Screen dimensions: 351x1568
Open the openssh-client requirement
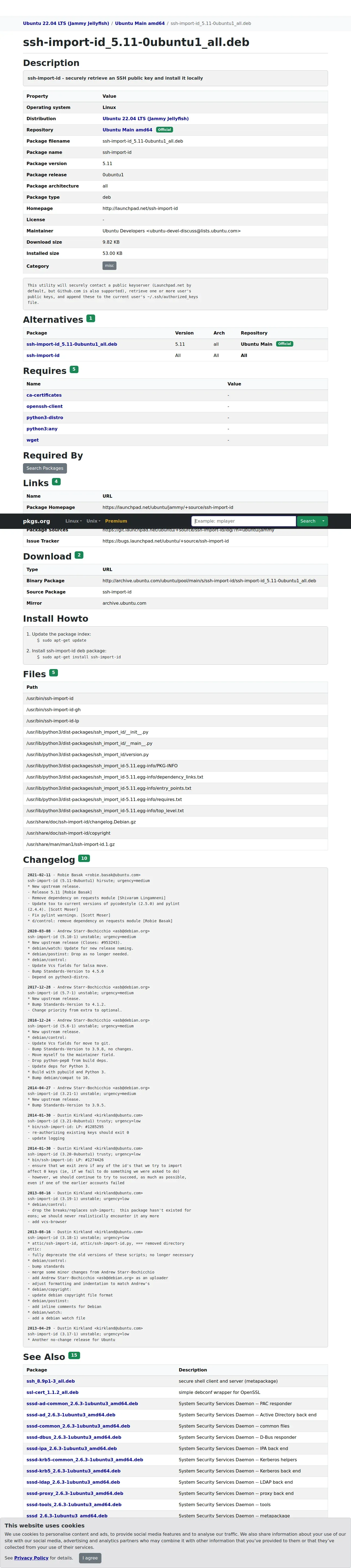click(44, 407)
